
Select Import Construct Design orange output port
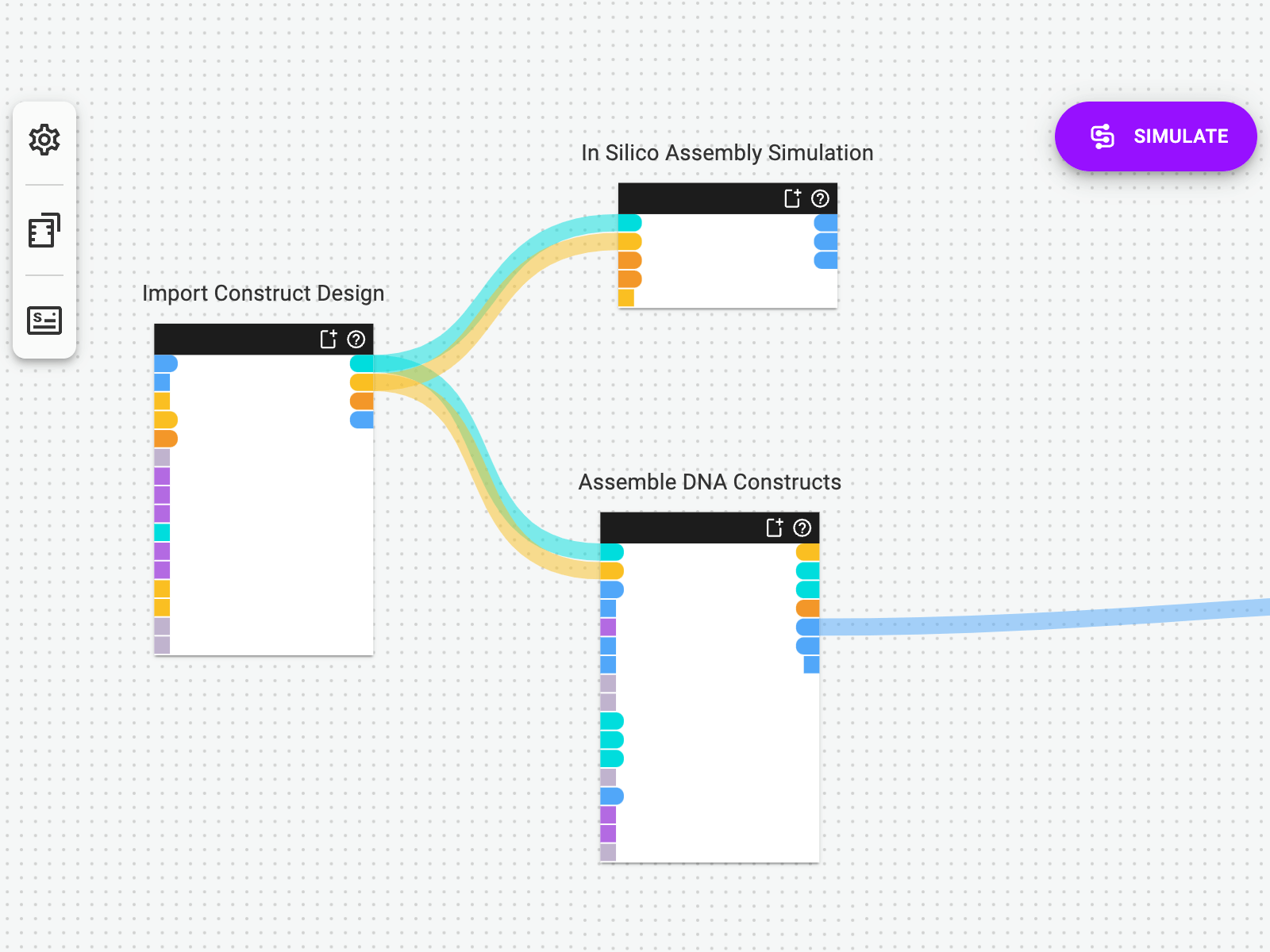tap(362, 401)
